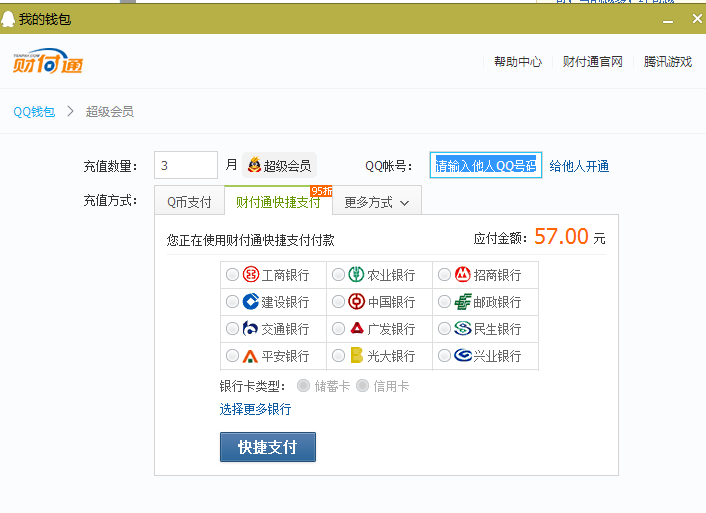Close the 我的钱包 window

tap(697, 19)
